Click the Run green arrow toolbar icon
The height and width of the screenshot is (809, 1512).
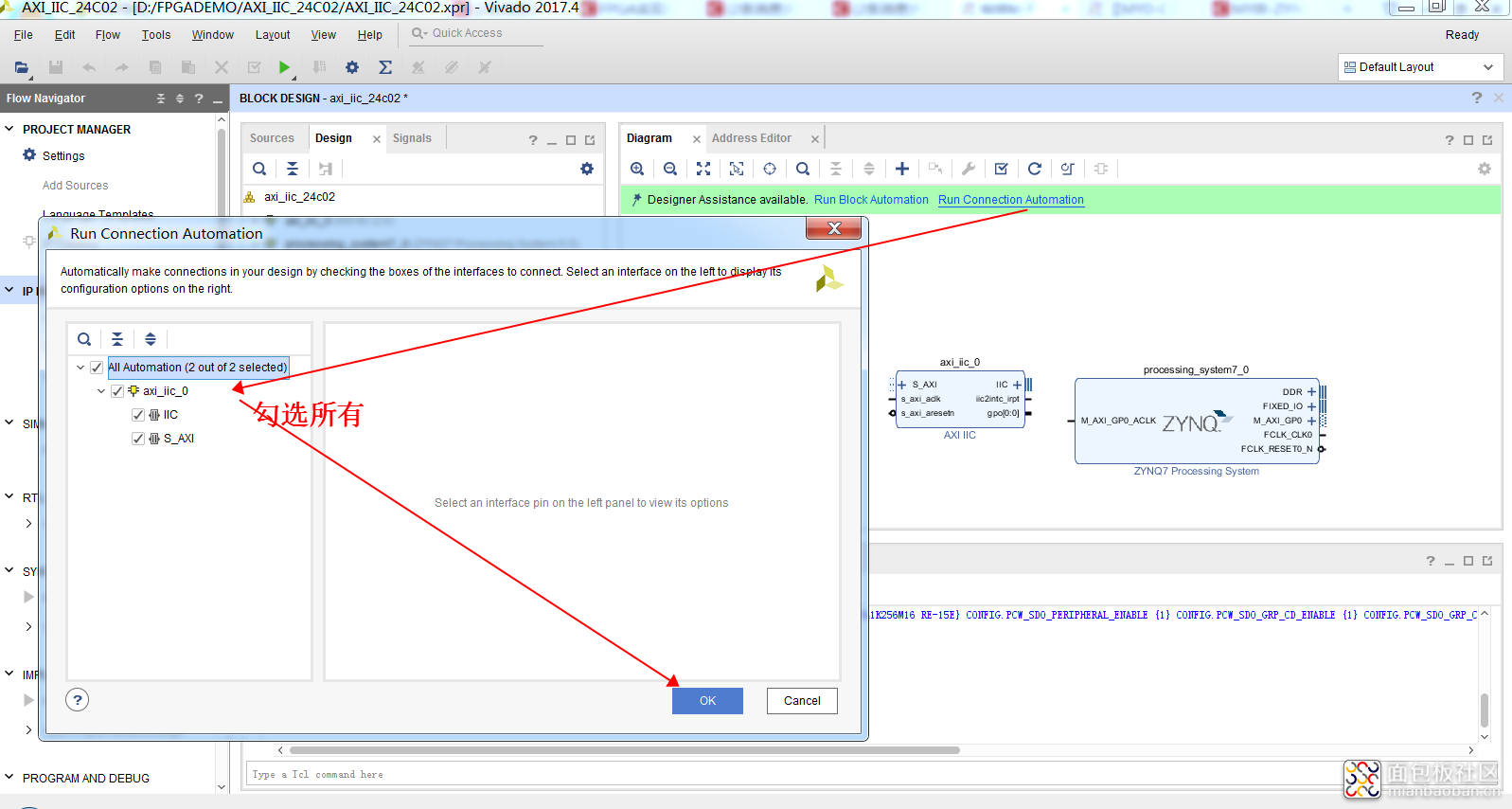[284, 67]
